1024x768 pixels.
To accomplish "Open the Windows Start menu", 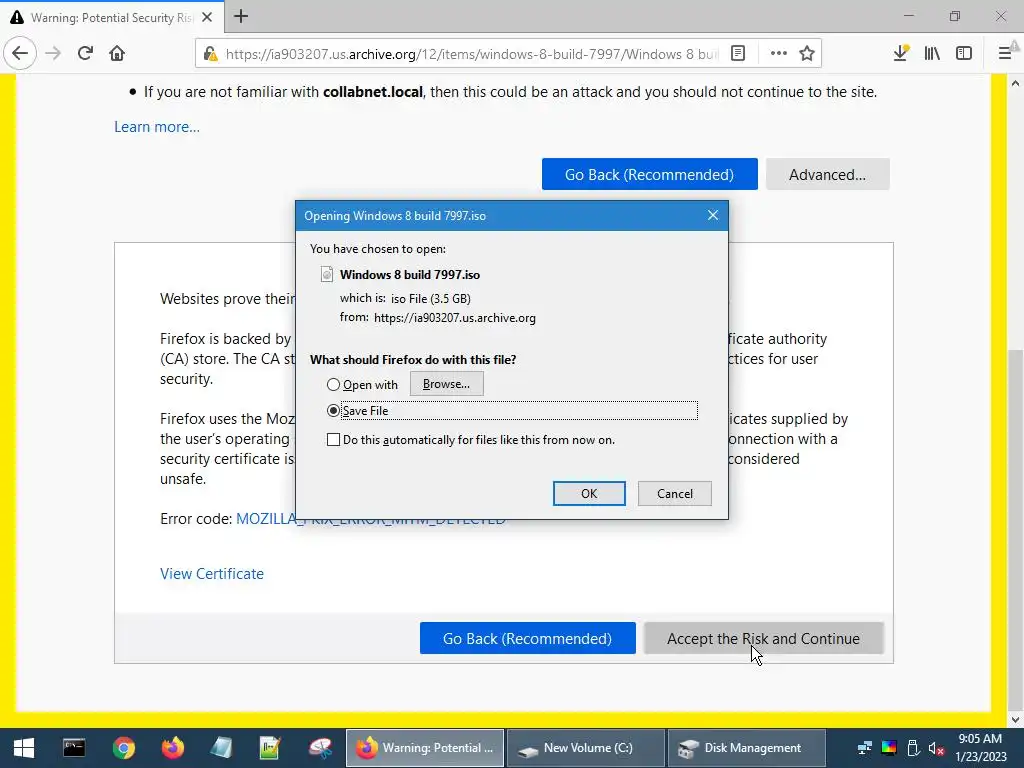I will pos(24,748).
